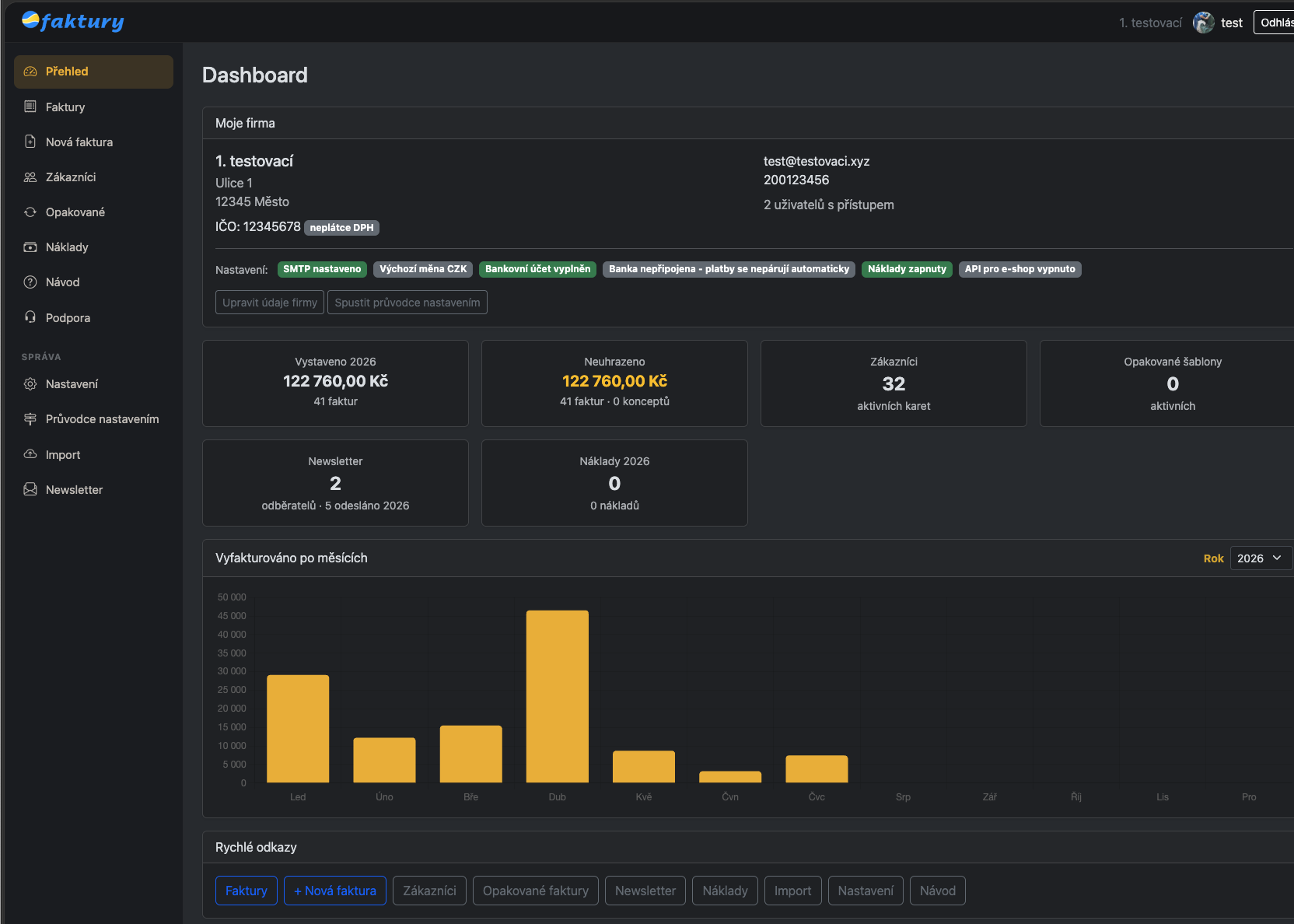Click the Návod quick link button
This screenshot has height=924, width=1294.
point(938,891)
